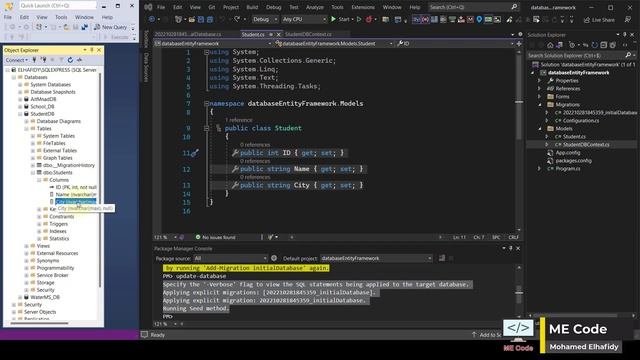Click clear console icon in Package Manager Console
640x360 pixels.
pos(442,258)
